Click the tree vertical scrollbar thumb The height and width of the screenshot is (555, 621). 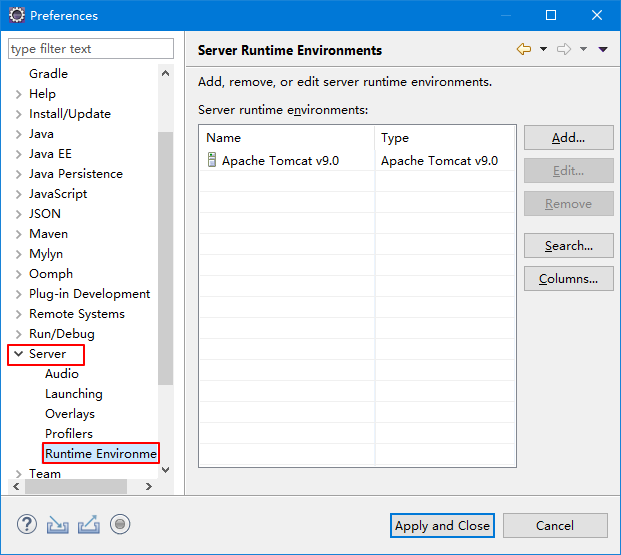pyautogui.click(x=166, y=258)
